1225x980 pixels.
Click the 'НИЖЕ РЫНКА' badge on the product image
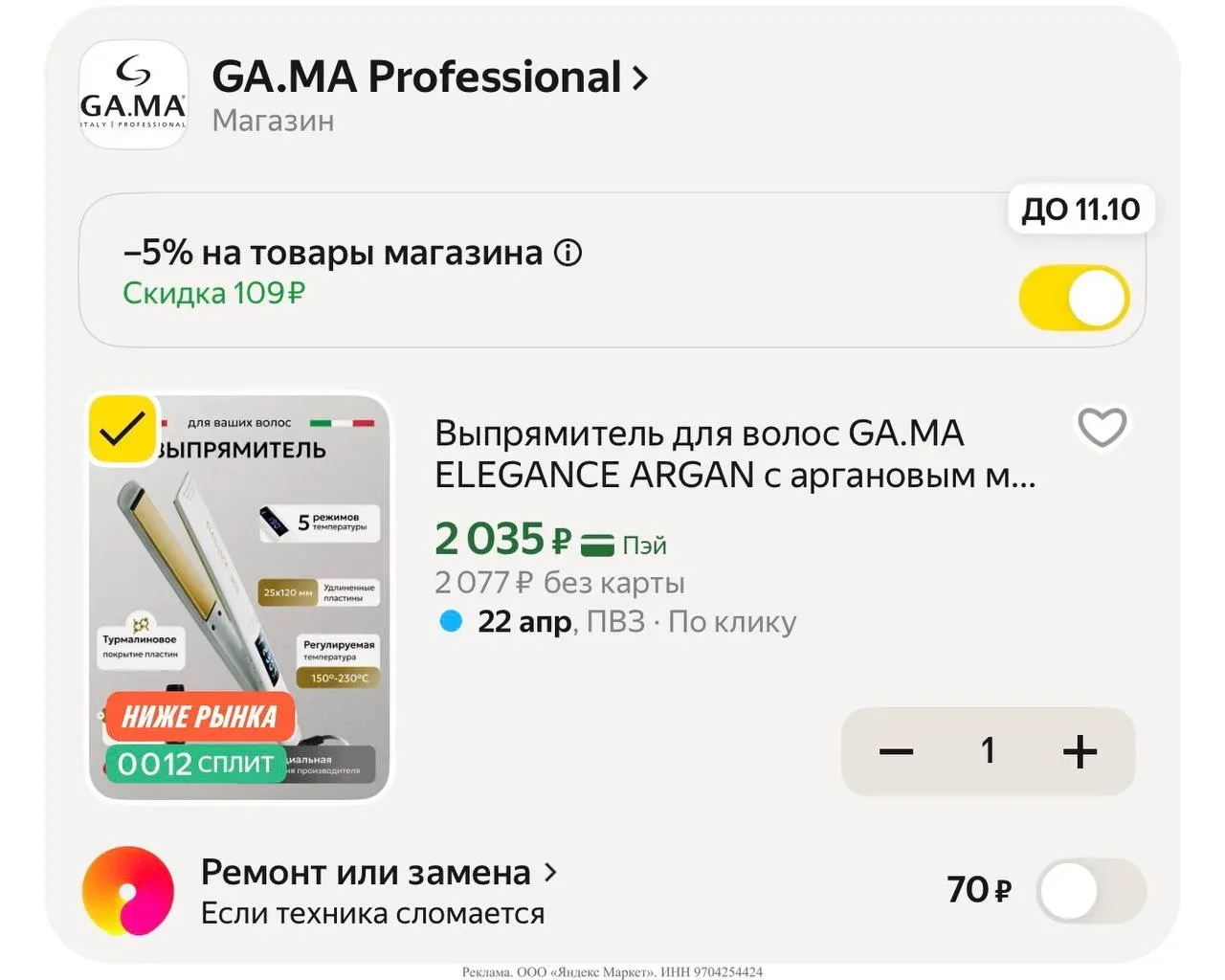[x=199, y=717]
